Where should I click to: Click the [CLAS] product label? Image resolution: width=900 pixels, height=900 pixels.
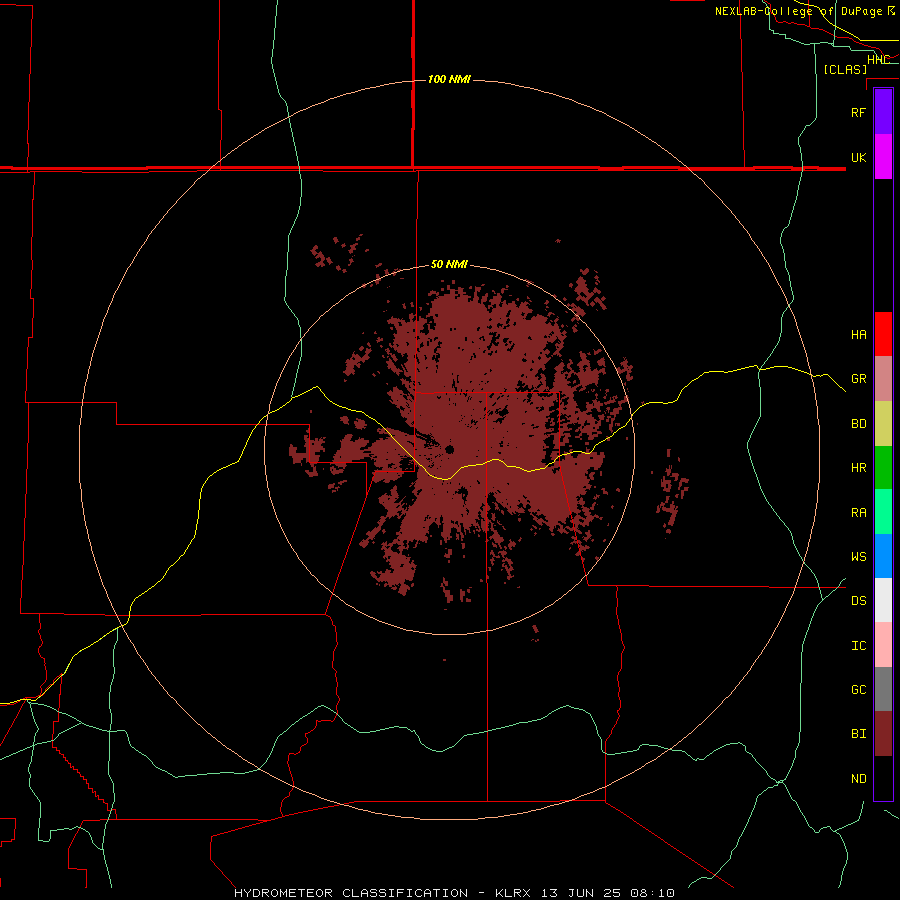845,69
